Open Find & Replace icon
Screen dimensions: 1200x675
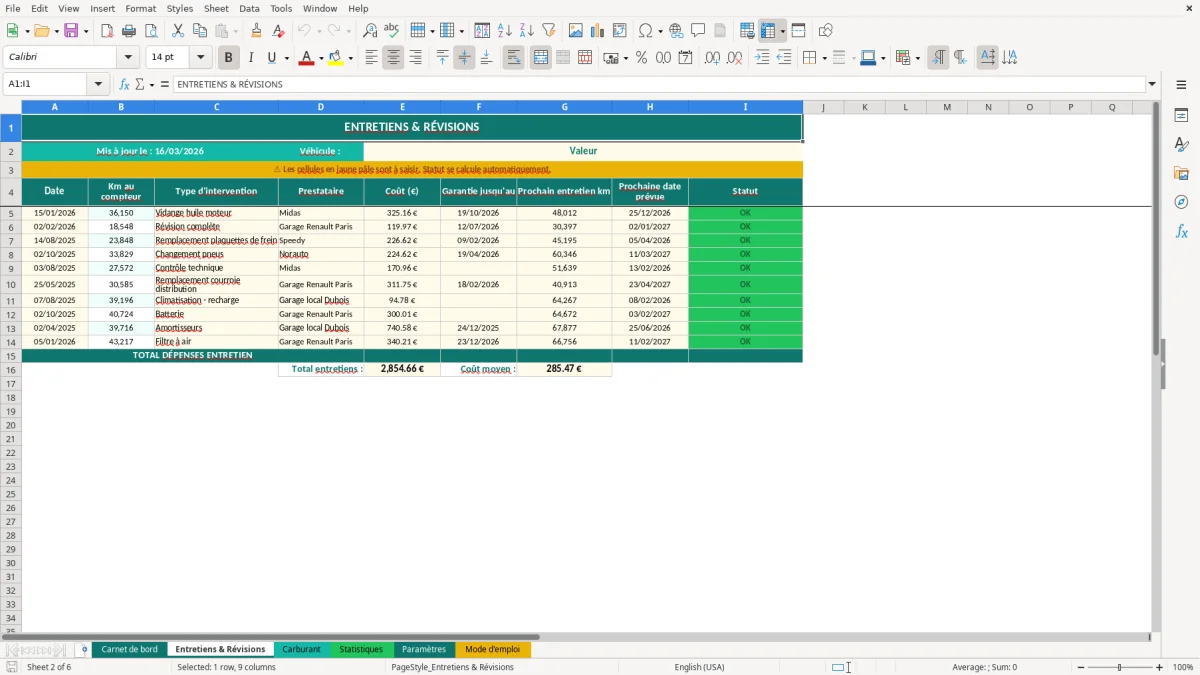point(370,31)
